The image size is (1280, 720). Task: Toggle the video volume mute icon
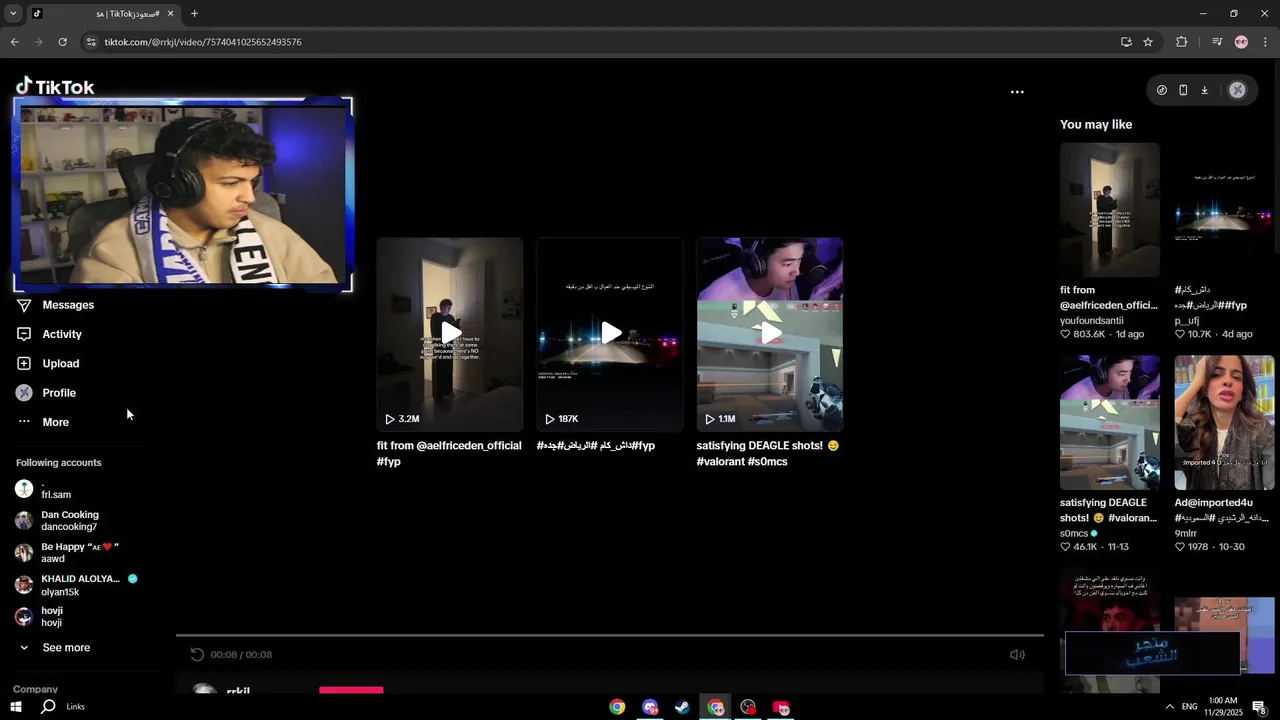point(1017,655)
